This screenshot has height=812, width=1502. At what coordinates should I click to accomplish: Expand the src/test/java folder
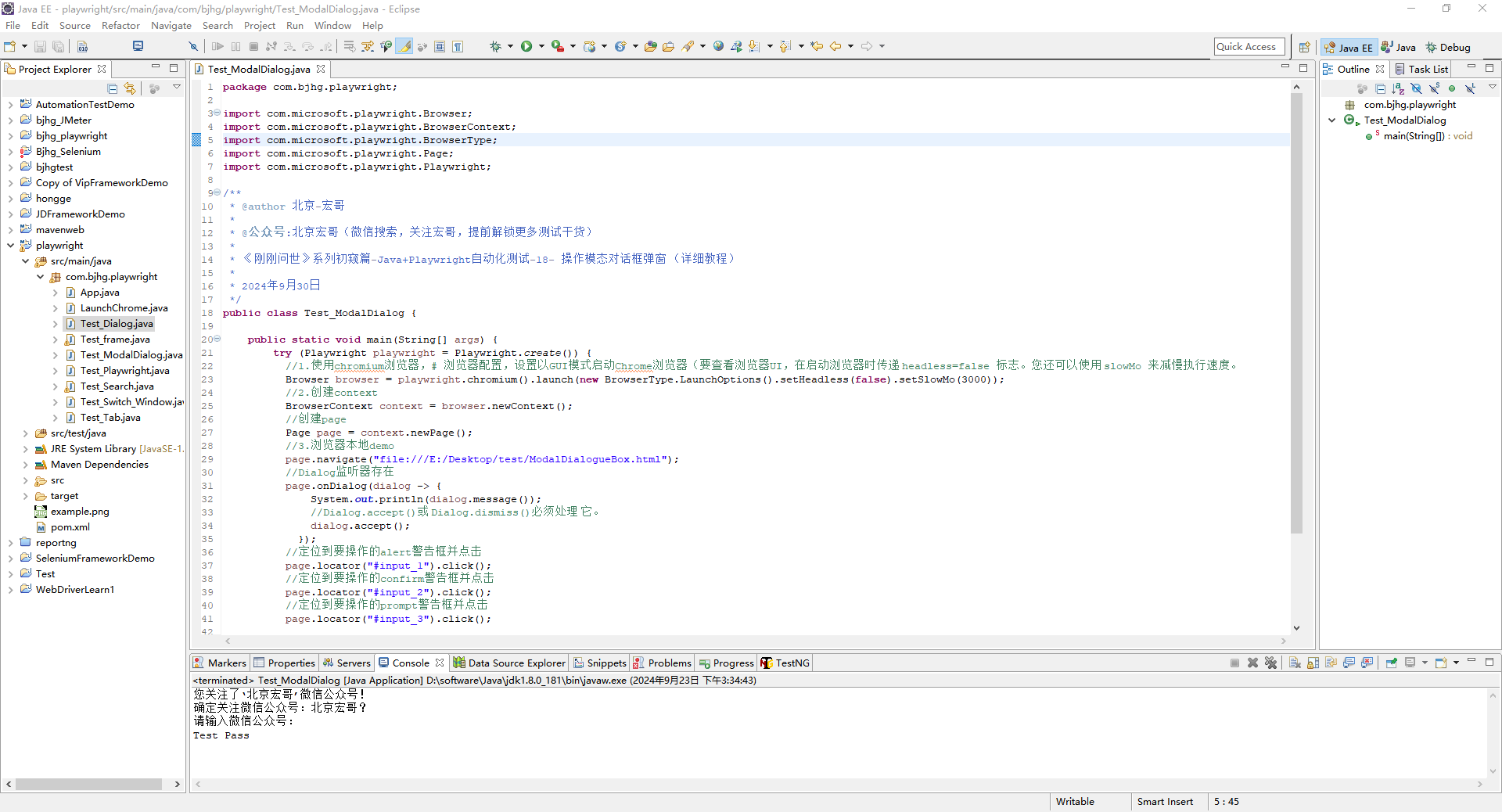tap(25, 433)
